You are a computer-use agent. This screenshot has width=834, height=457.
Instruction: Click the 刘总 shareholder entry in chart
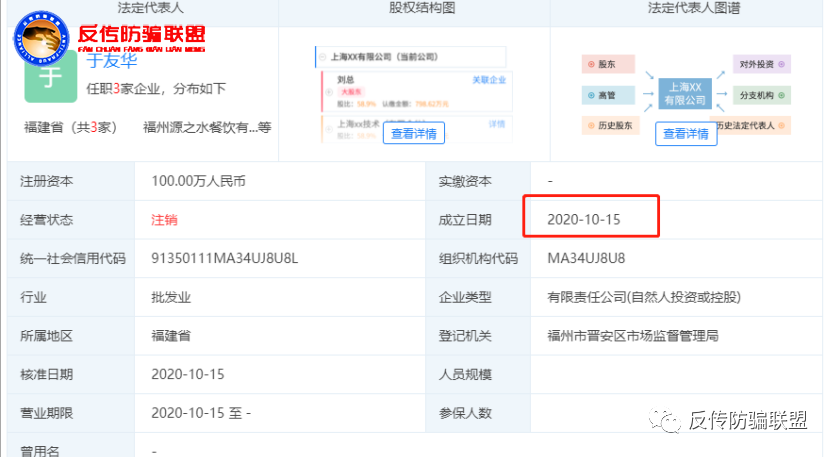(346, 80)
